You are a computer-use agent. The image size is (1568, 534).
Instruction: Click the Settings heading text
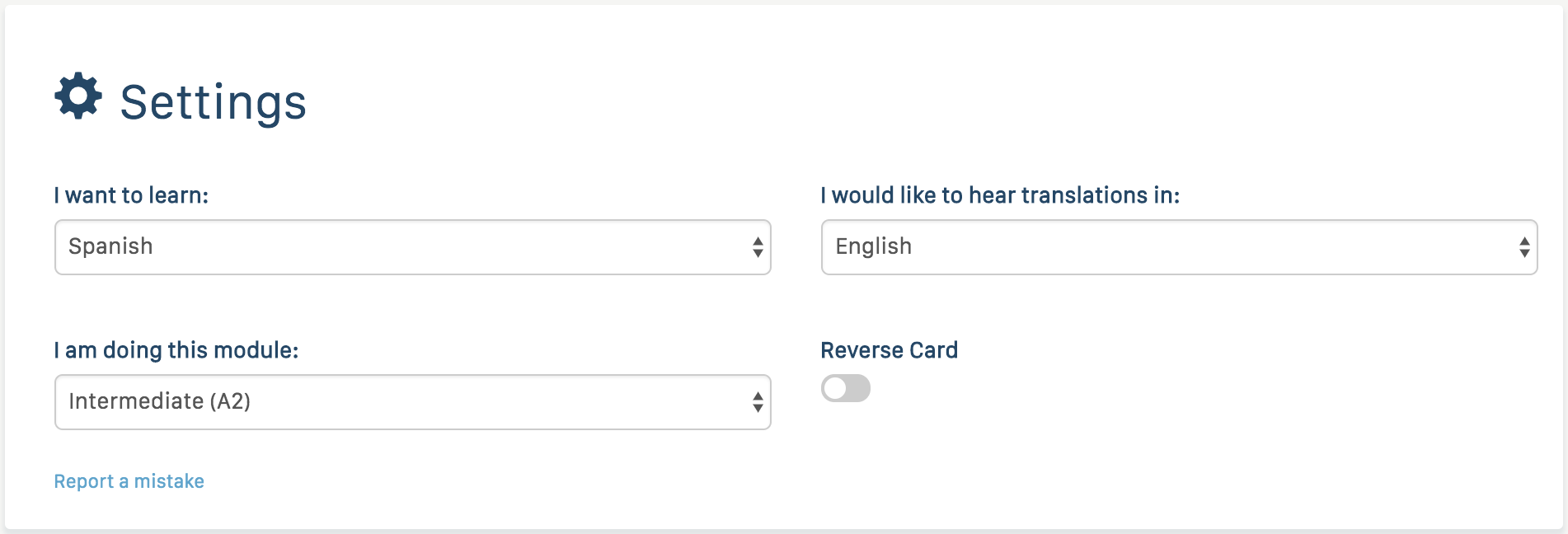[x=213, y=103]
